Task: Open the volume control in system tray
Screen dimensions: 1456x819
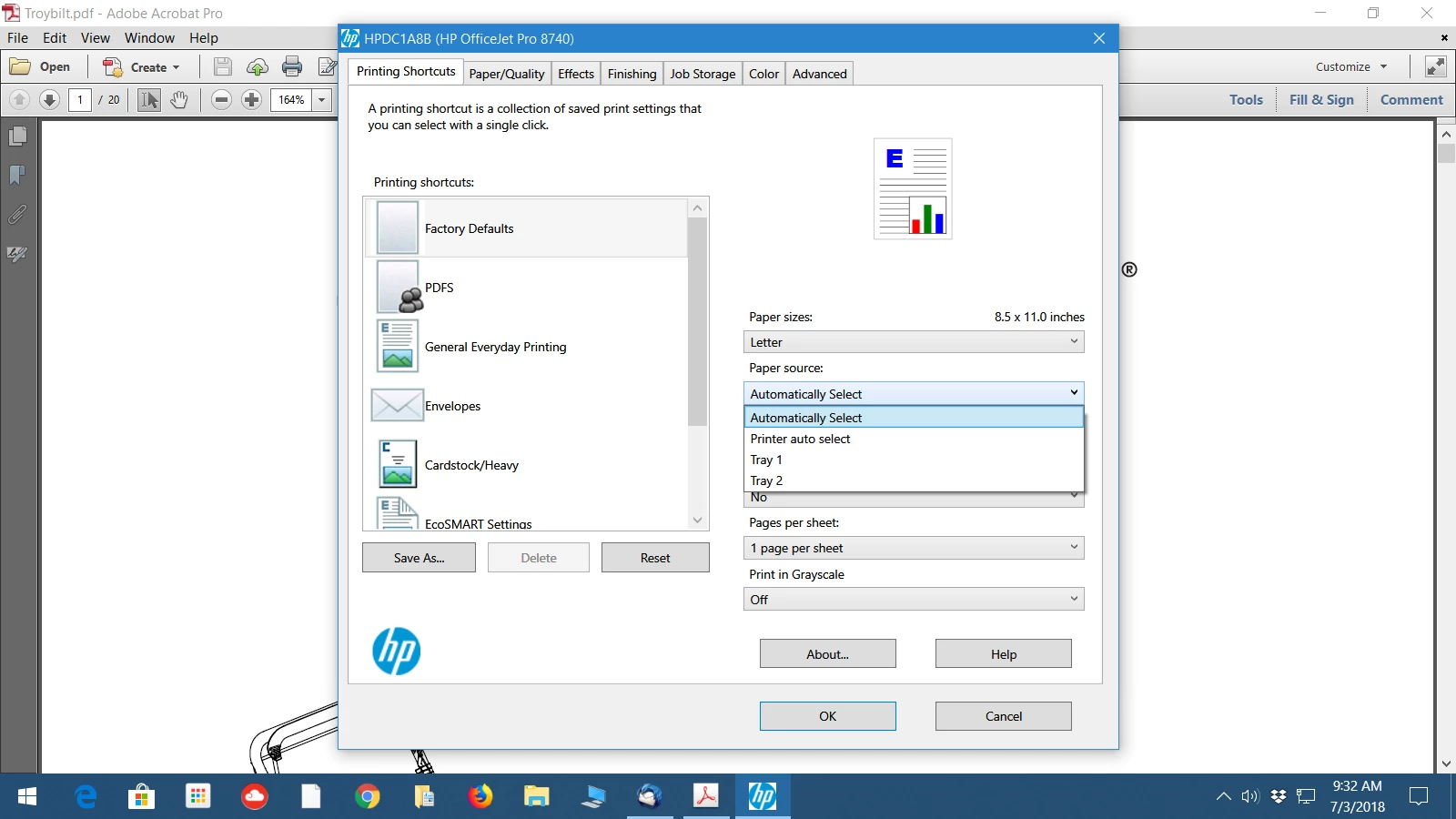Action: point(1250,797)
